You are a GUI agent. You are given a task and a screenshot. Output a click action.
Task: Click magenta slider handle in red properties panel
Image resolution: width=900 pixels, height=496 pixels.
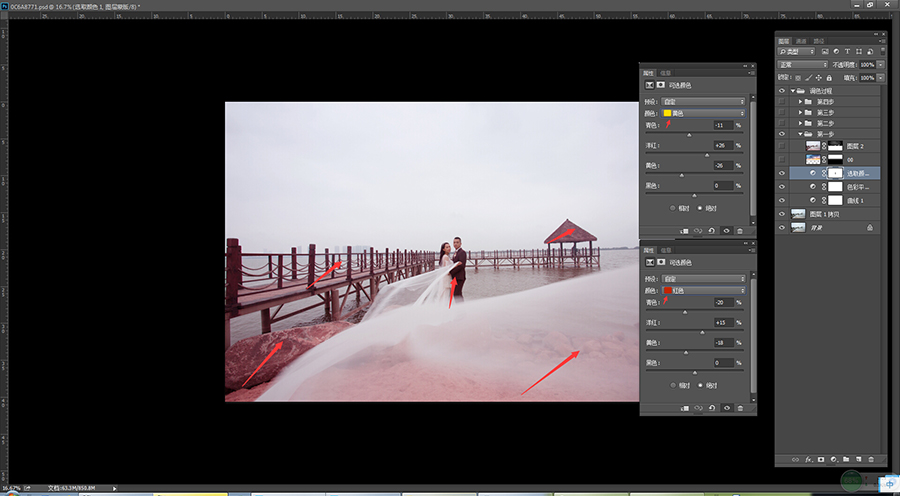click(x=703, y=332)
